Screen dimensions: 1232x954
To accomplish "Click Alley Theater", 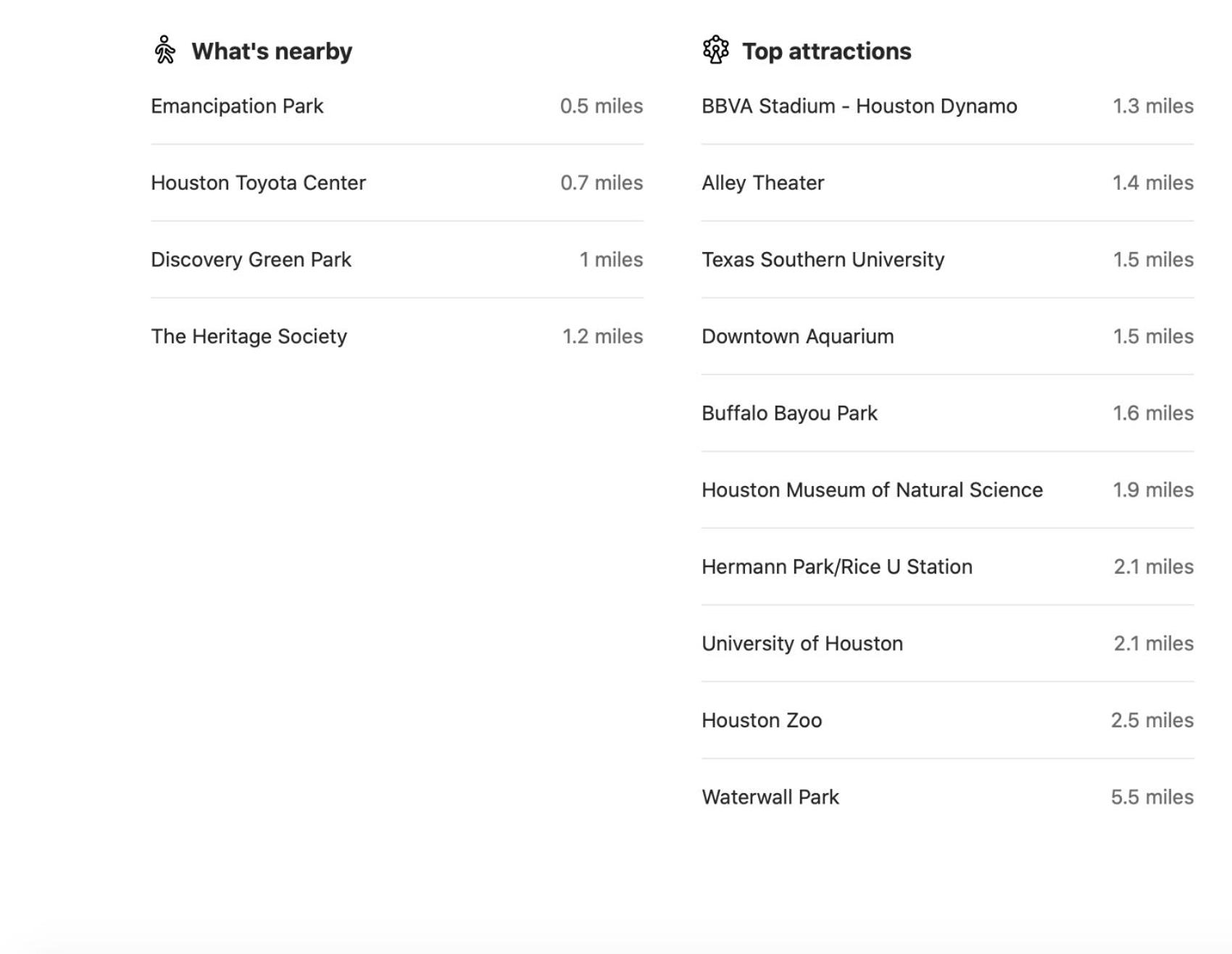I will coord(763,183).
